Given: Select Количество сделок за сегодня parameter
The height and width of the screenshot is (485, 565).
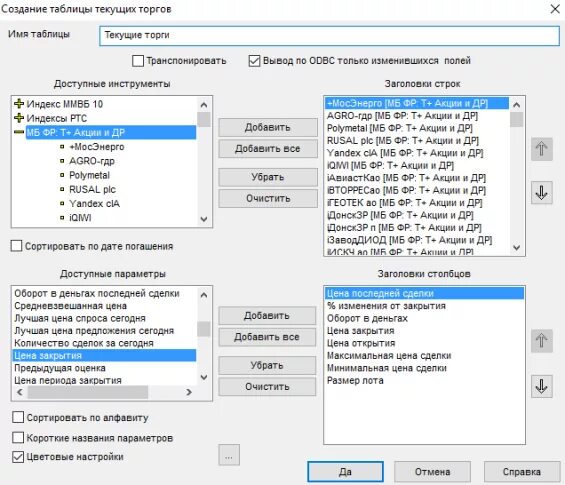Looking at the screenshot, I should 104,343.
